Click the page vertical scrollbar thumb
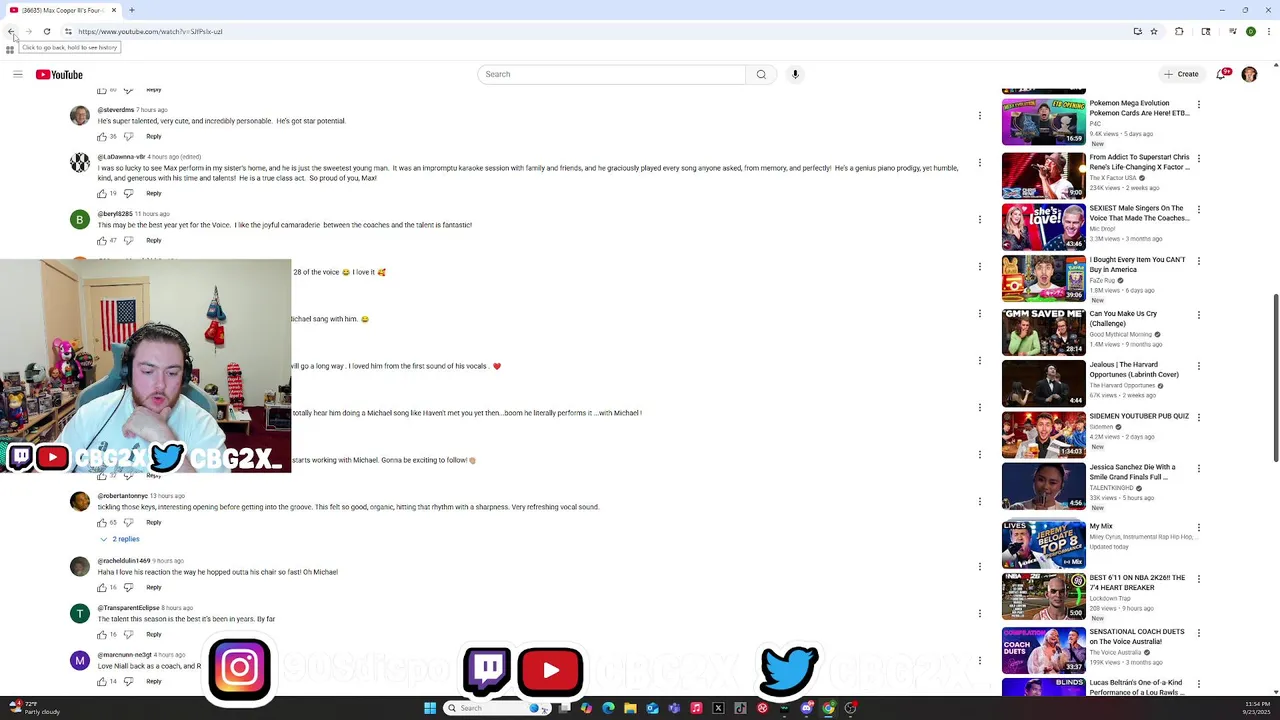 (x=1275, y=378)
